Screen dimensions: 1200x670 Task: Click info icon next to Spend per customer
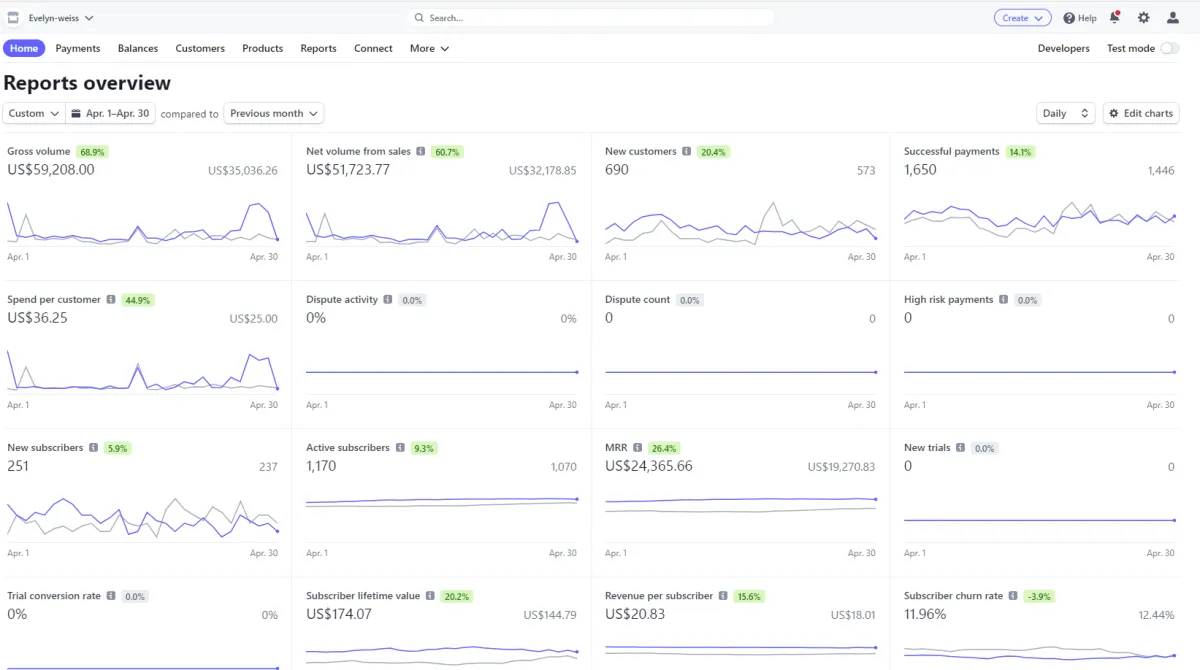click(111, 300)
